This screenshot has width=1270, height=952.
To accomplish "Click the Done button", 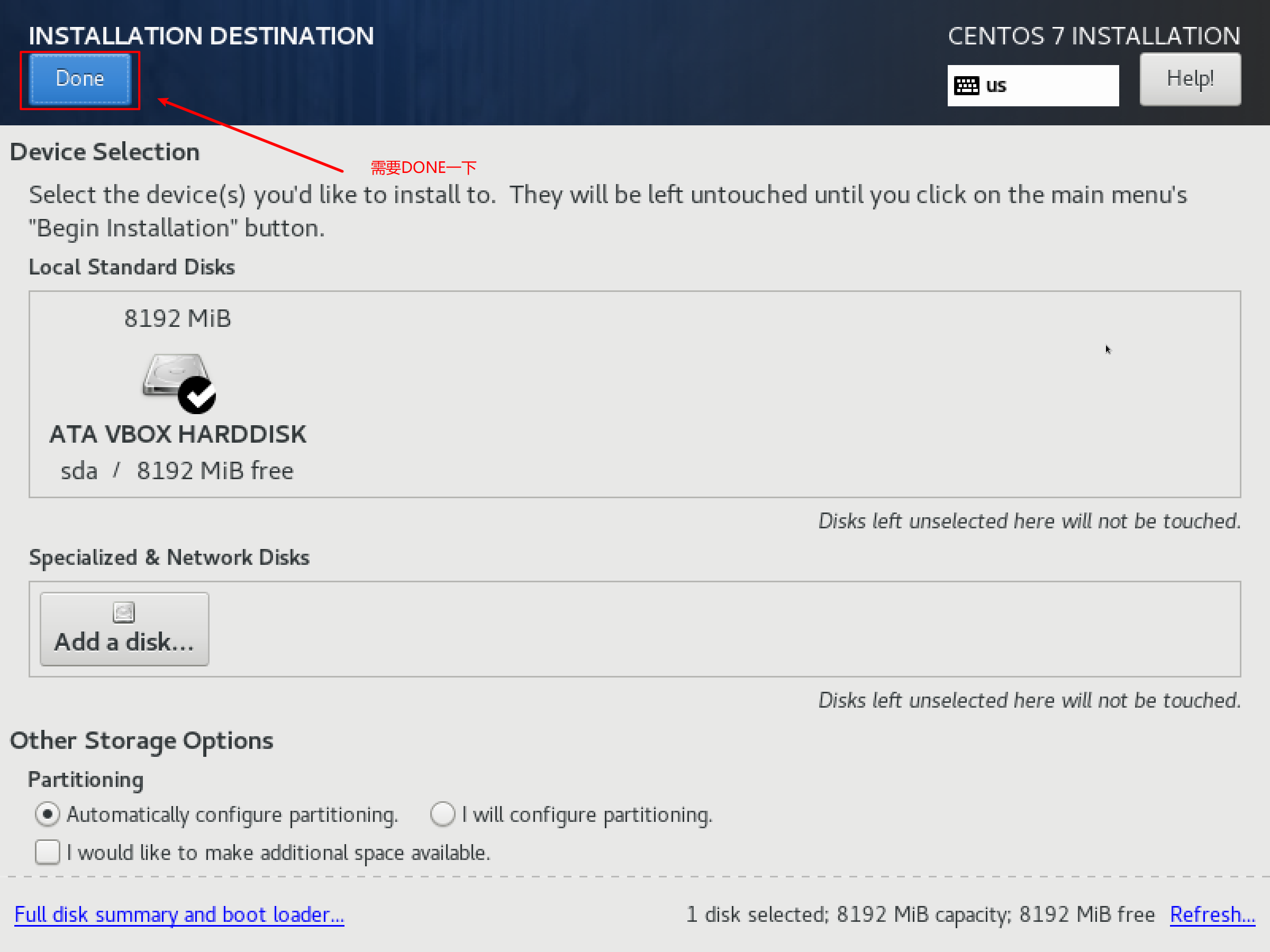I will coord(80,79).
